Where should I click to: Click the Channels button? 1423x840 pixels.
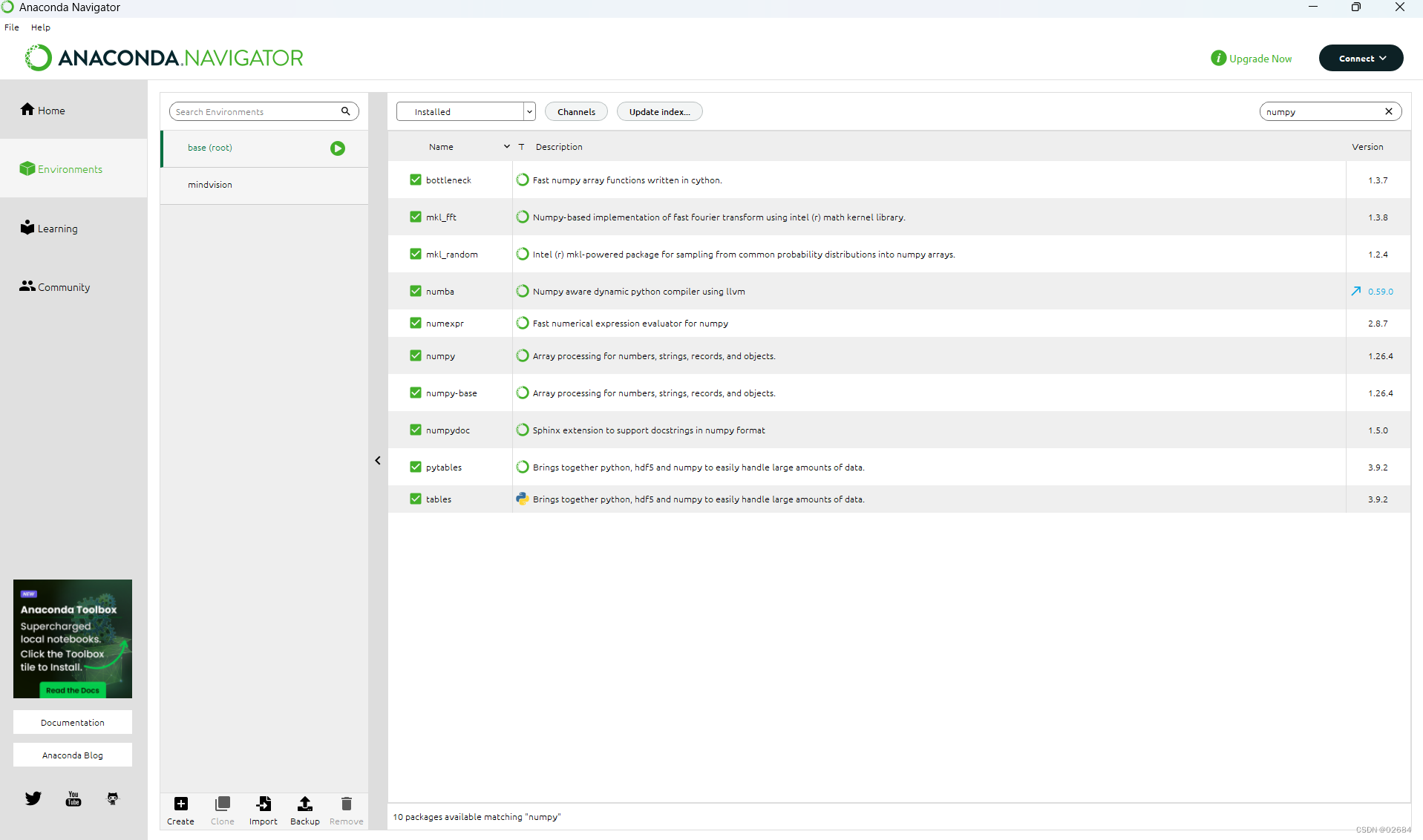[576, 111]
